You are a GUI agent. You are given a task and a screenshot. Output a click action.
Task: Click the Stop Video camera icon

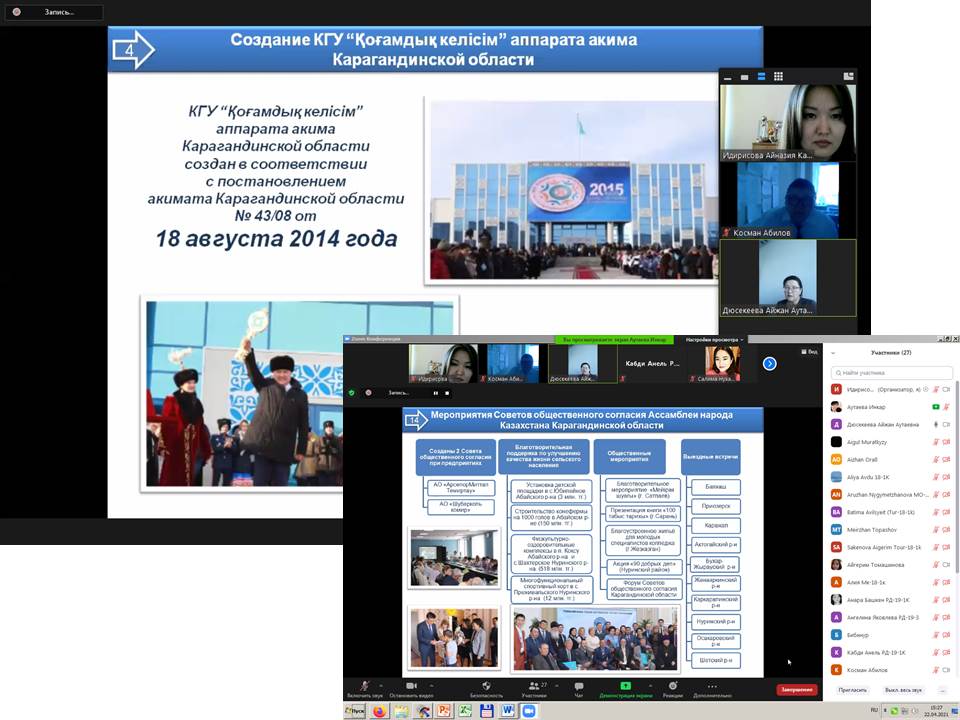click(411, 685)
